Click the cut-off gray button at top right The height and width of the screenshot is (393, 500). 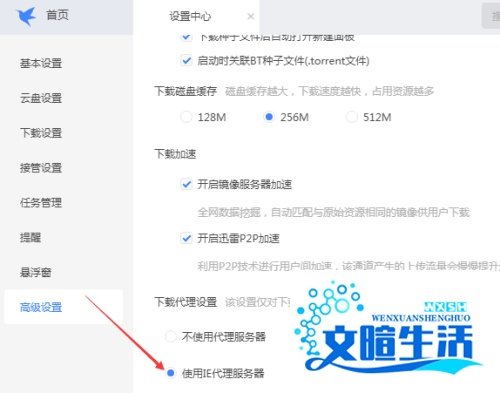491,16
